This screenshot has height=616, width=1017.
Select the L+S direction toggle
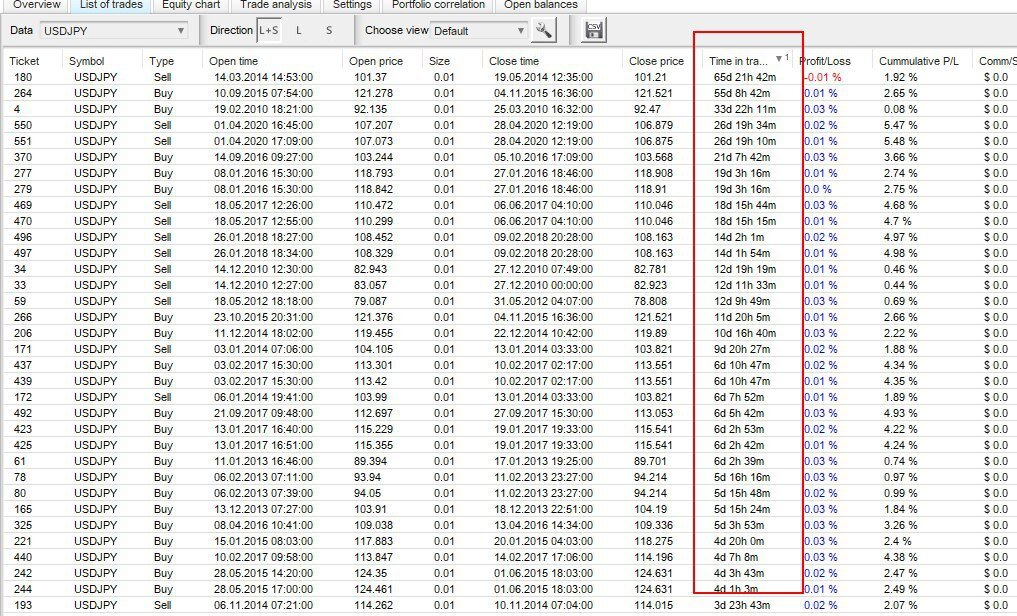[269, 30]
